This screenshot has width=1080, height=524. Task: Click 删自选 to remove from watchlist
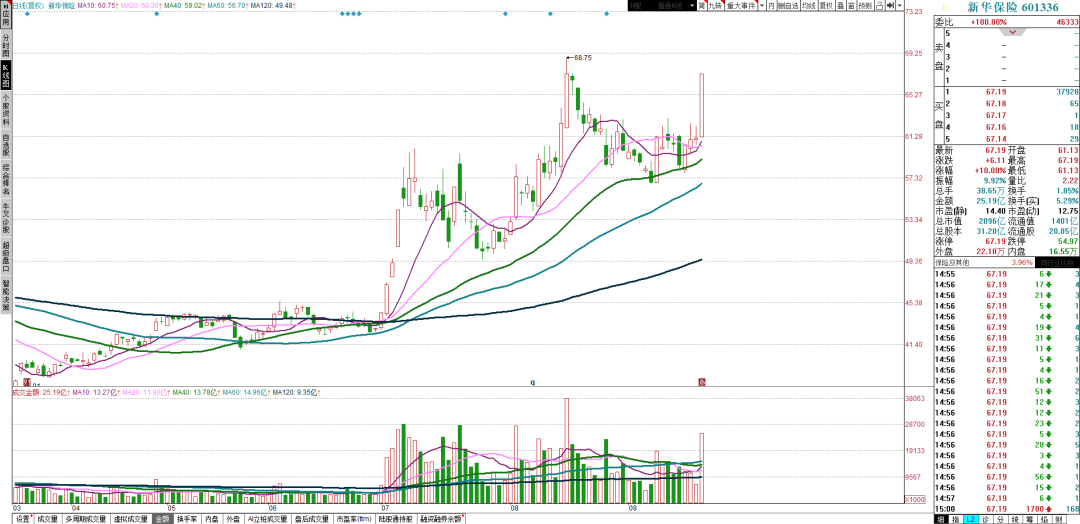tap(788, 6)
